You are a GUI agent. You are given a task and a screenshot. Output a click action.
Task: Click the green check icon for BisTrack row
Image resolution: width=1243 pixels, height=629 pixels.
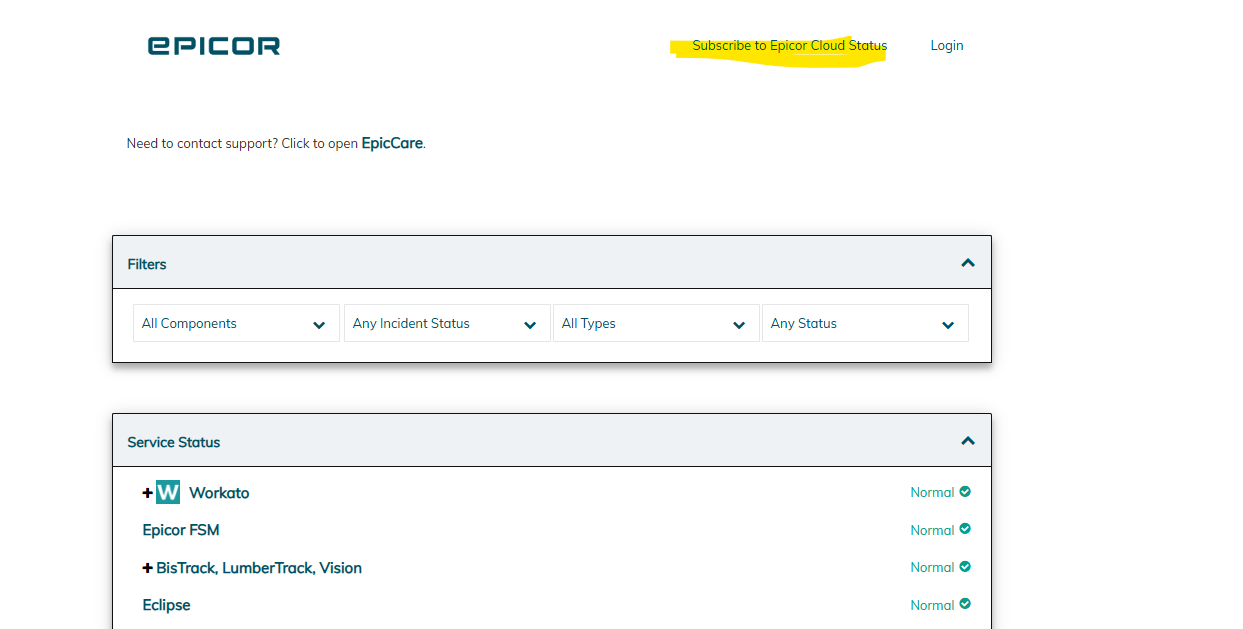(x=965, y=567)
